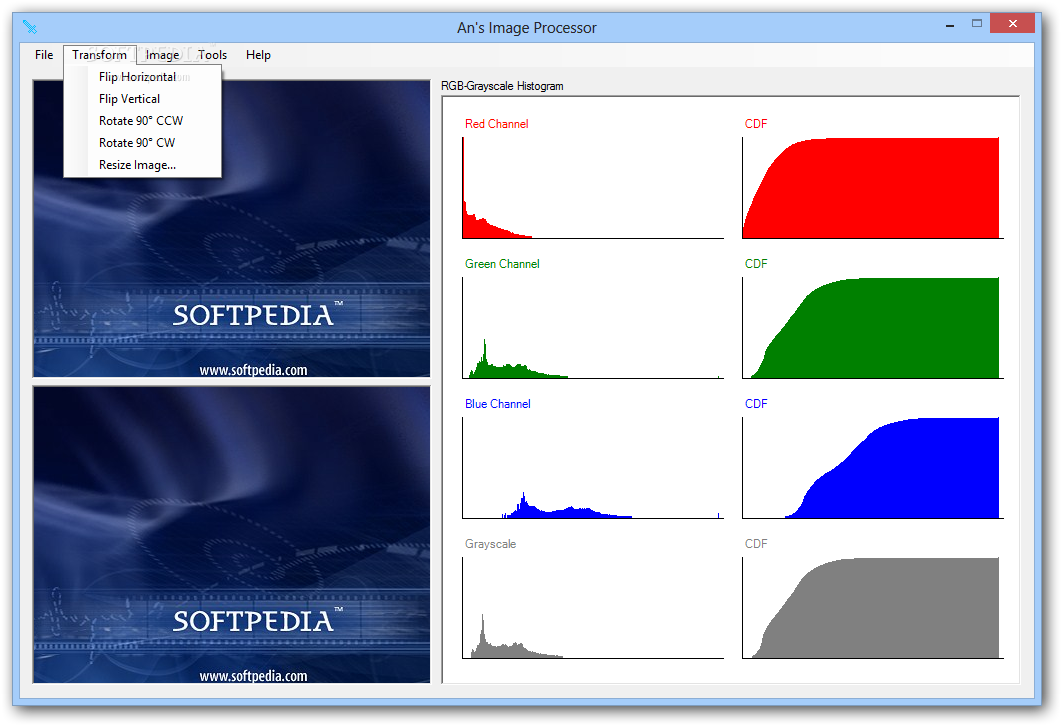Maximize the An's Image Processor window
The image size is (1062, 726).
pos(977,24)
